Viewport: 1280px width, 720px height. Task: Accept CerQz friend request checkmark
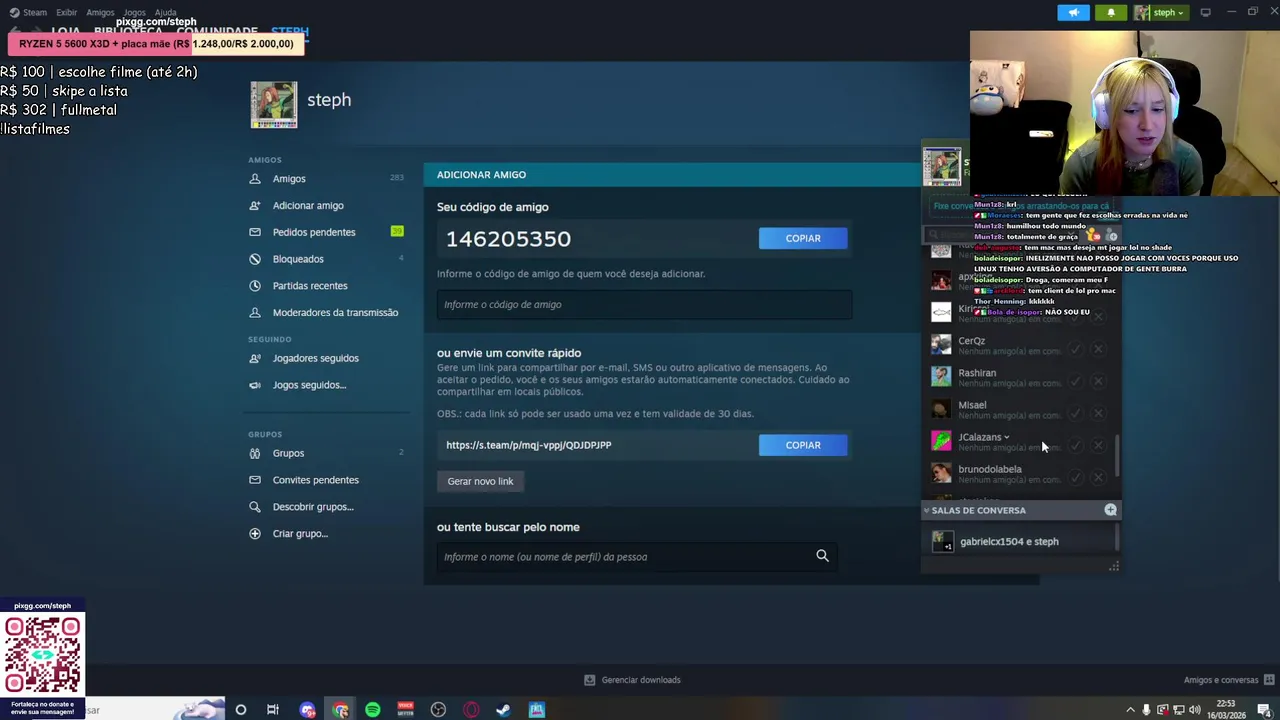point(1075,349)
